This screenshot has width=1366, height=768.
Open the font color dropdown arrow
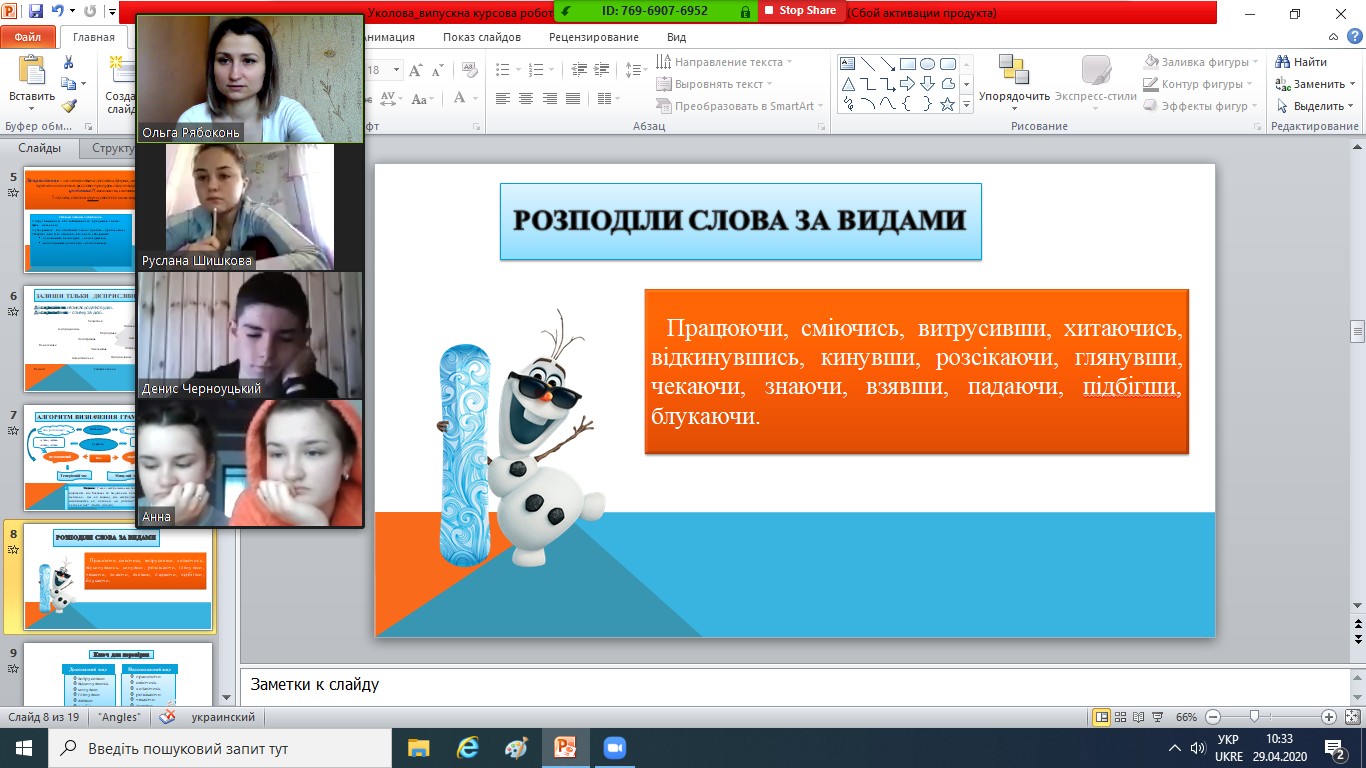pos(476,99)
